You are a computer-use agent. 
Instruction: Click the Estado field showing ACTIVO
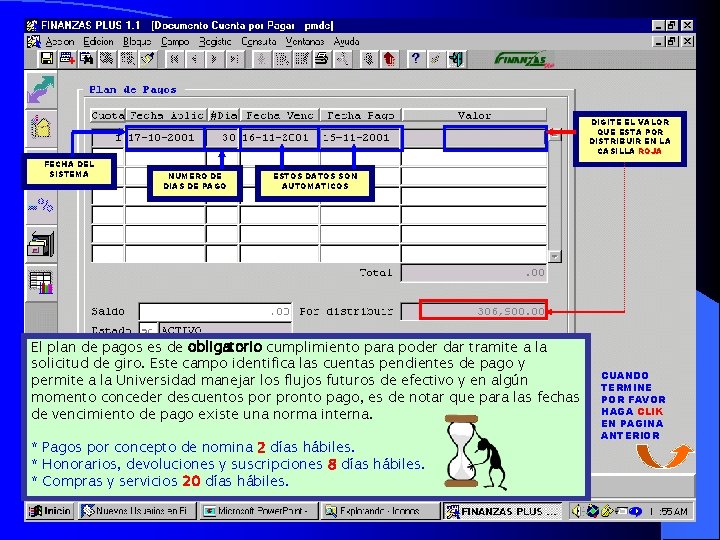(225, 329)
